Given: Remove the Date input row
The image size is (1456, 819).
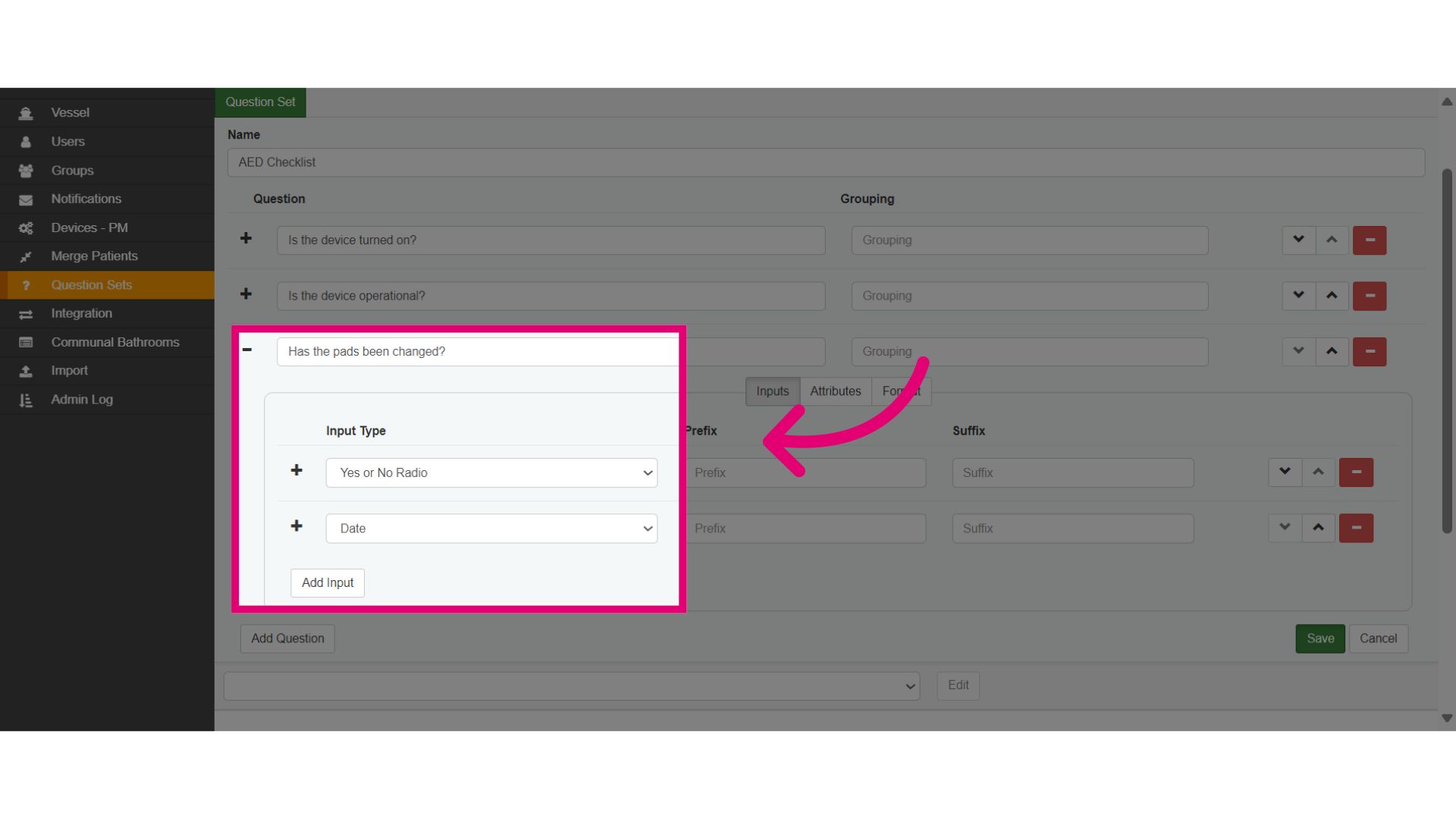Looking at the screenshot, I should tap(1356, 528).
